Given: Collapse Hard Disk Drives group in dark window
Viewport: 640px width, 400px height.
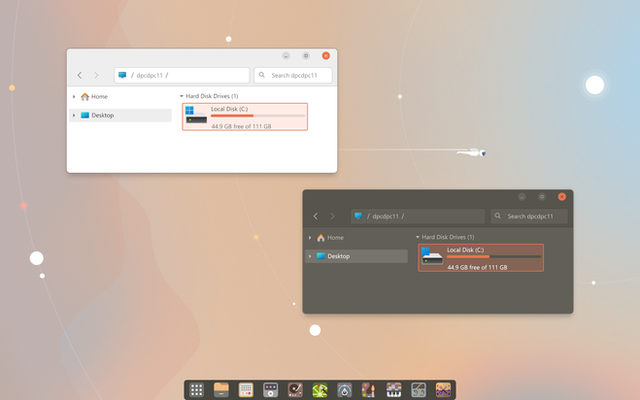Looking at the screenshot, I should (x=418, y=237).
